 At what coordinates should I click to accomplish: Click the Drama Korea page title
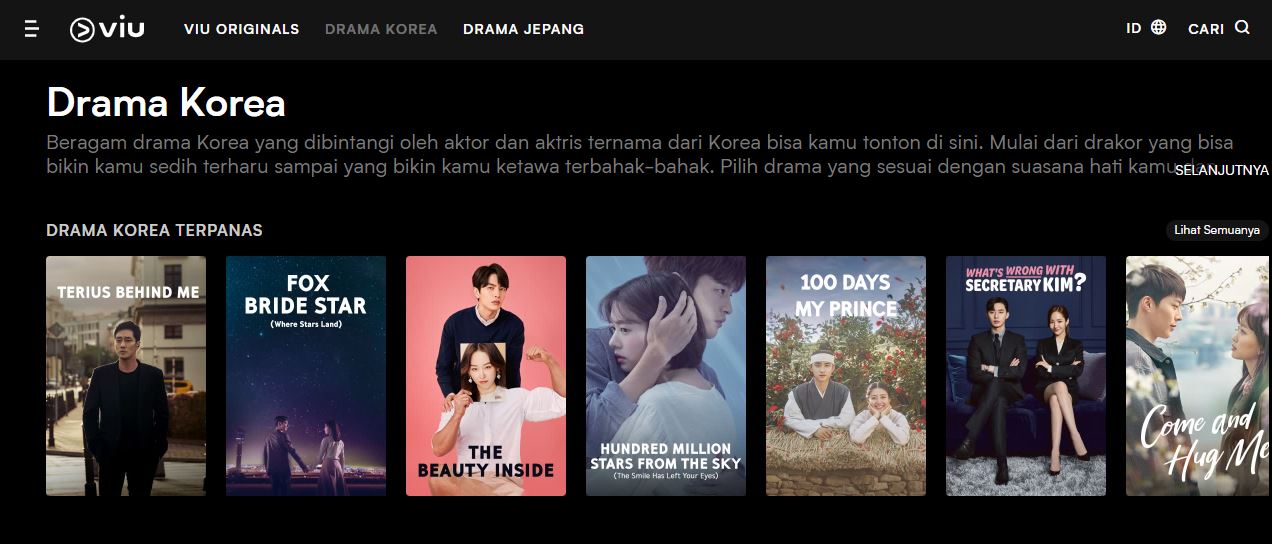166,103
